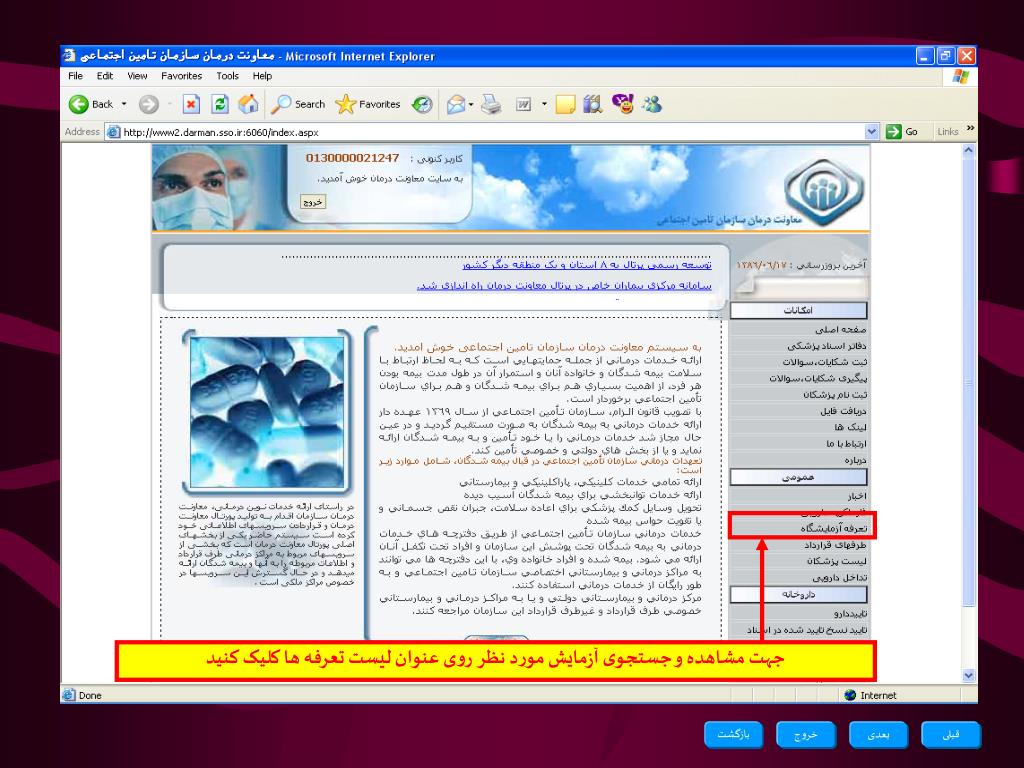1024x768 pixels.
Task: Click the بعدی next slide button
Action: 878,734
